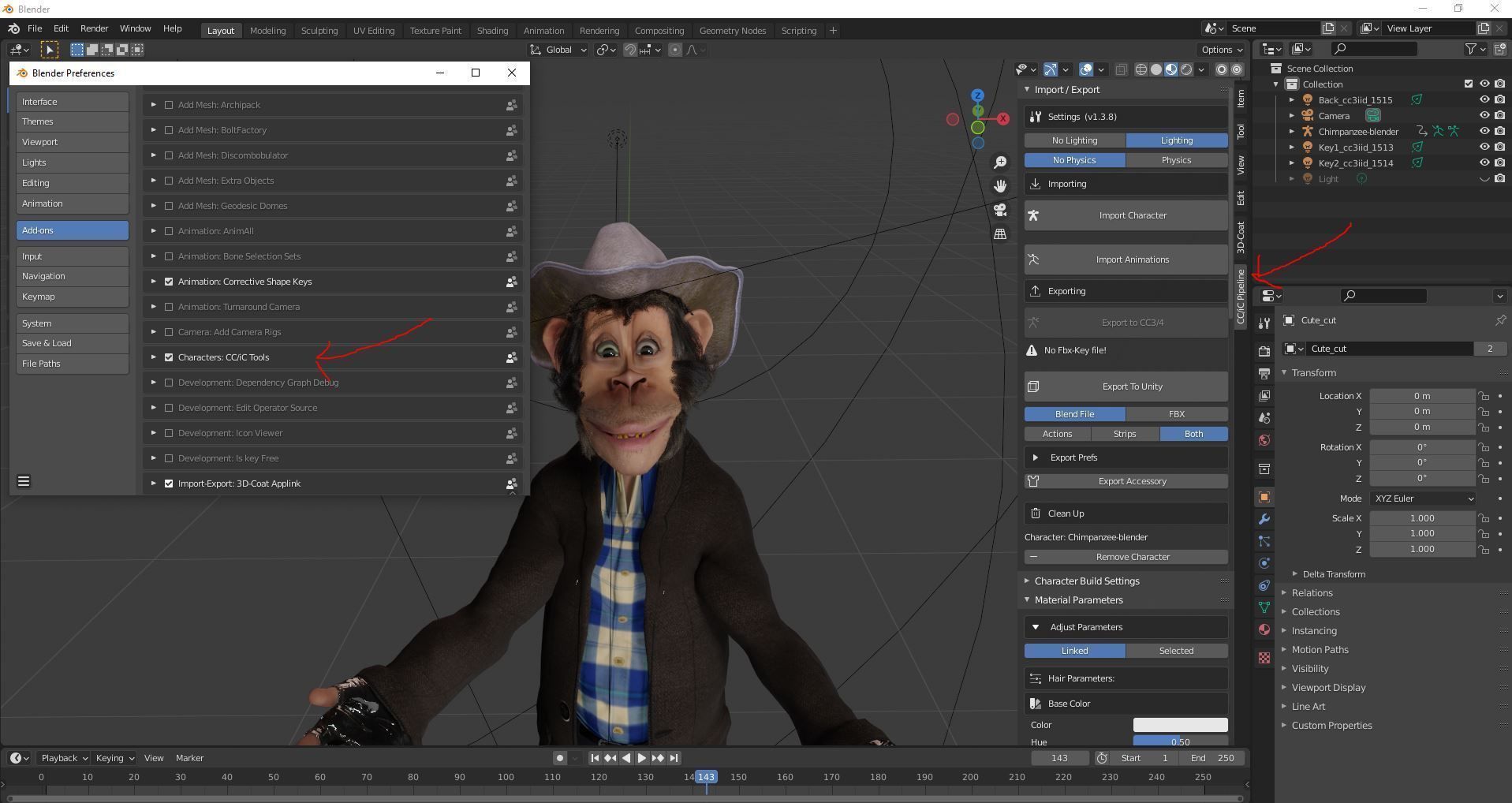The height and width of the screenshot is (803, 1512).
Task: Expand the Relations panel
Action: point(1312,593)
